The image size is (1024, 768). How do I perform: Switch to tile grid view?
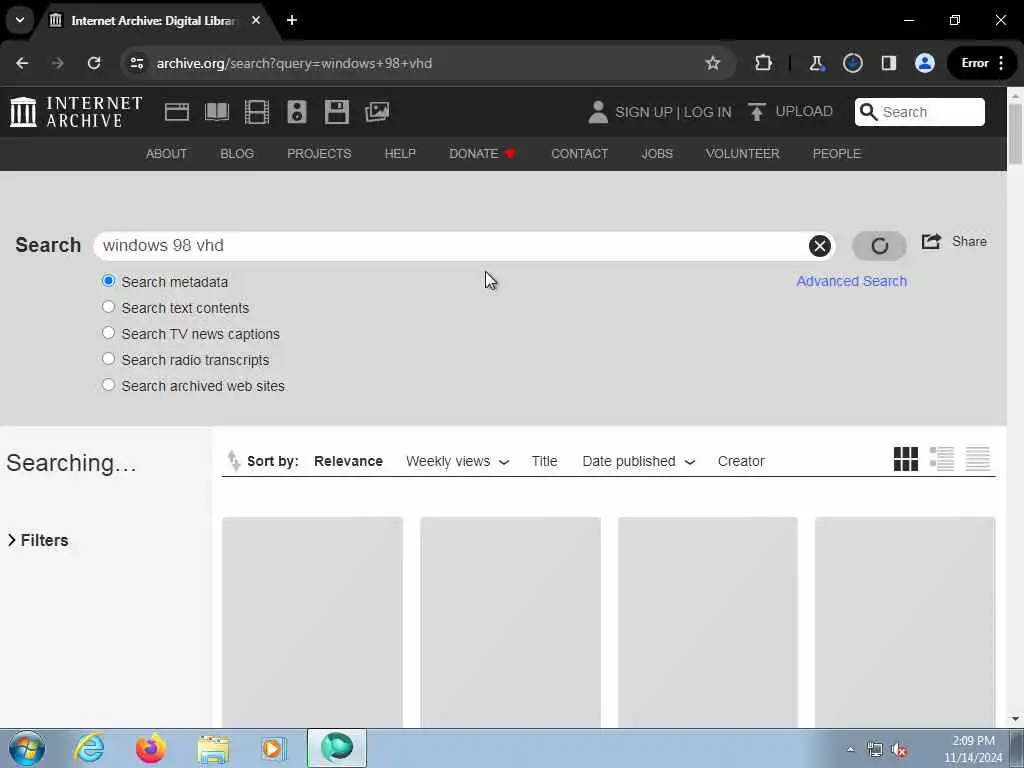[x=905, y=458]
